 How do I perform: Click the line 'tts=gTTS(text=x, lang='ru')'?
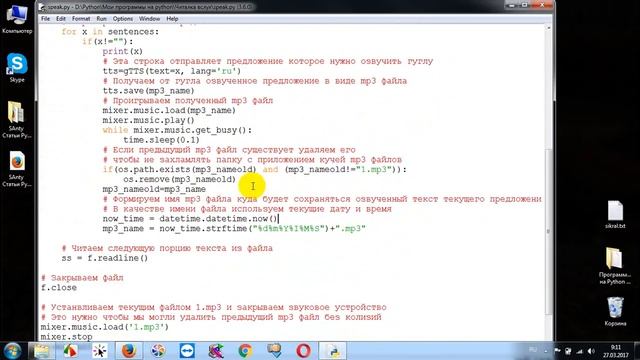(172, 71)
